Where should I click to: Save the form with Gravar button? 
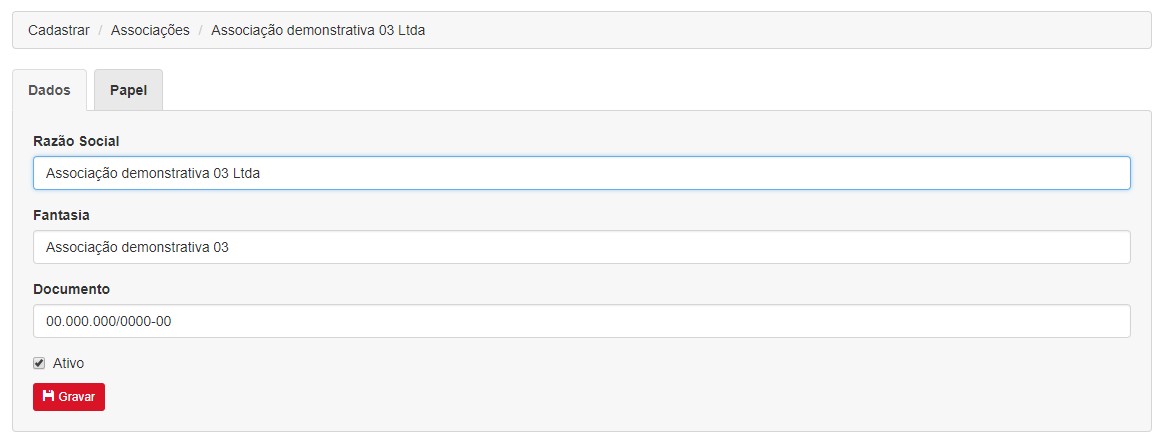tap(69, 397)
